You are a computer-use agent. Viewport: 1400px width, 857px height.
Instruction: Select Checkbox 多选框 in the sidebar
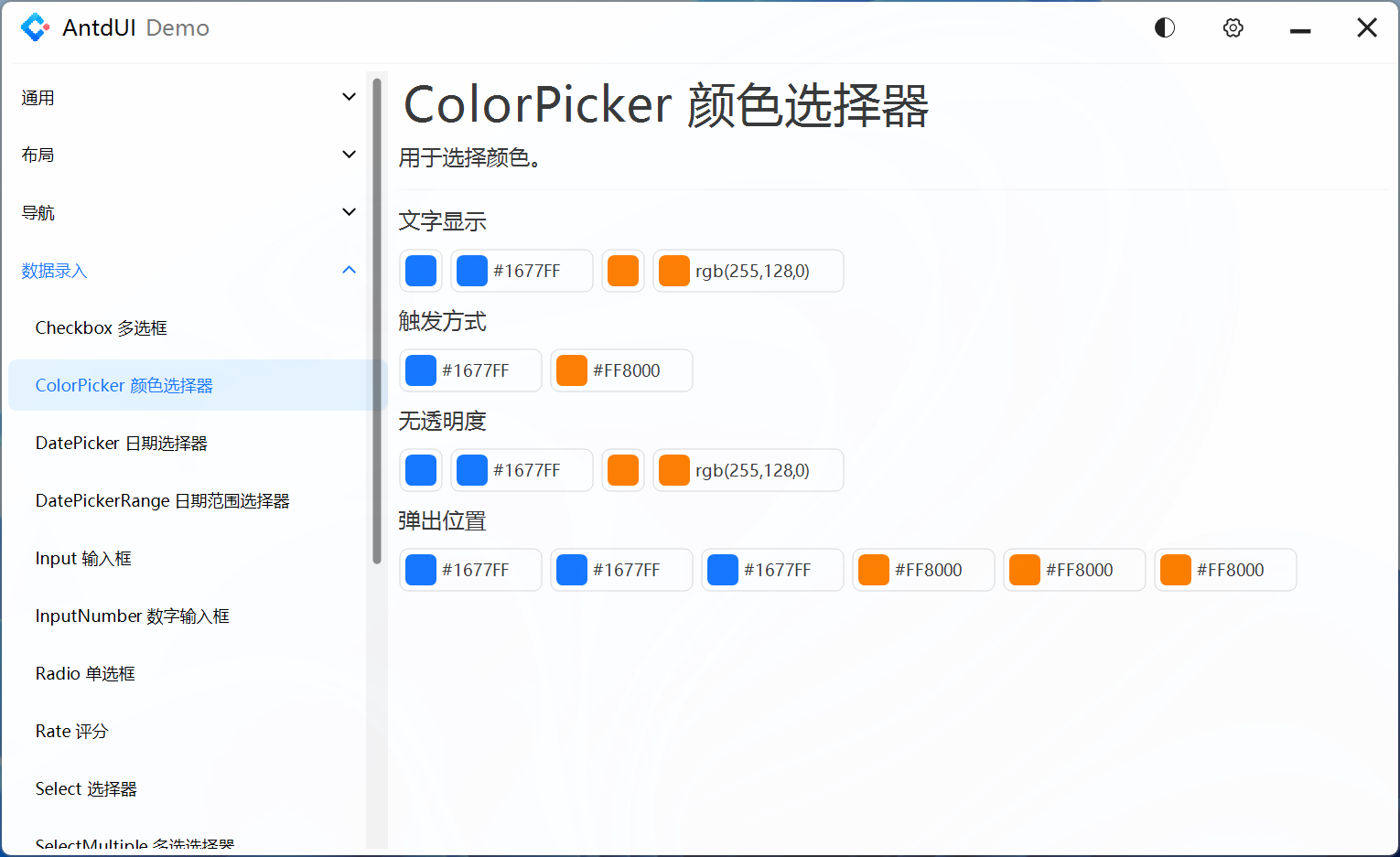click(101, 327)
